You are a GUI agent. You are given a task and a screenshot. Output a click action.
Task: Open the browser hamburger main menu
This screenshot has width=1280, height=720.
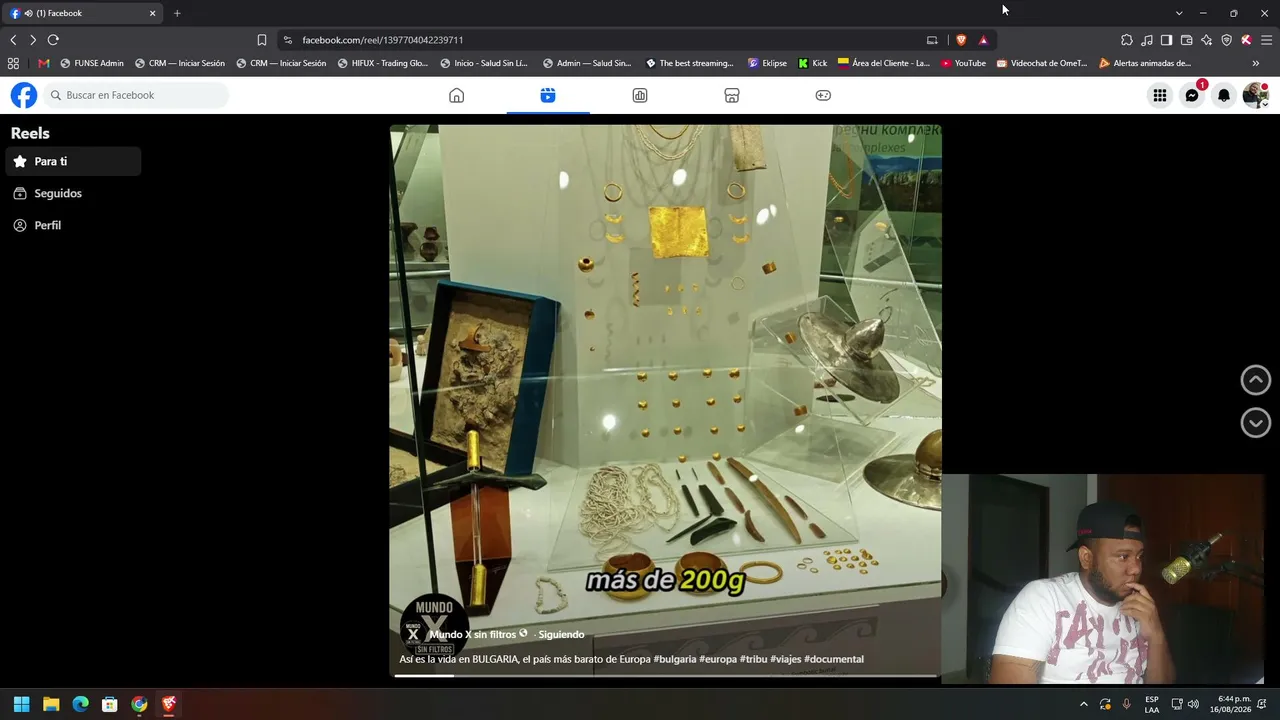pyautogui.click(x=1267, y=40)
